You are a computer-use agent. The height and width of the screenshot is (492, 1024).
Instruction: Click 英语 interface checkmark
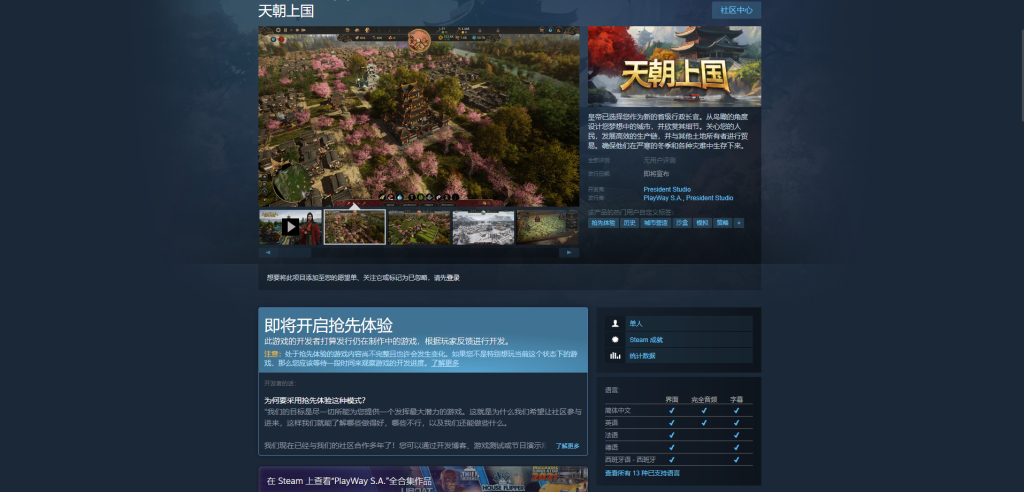671,423
